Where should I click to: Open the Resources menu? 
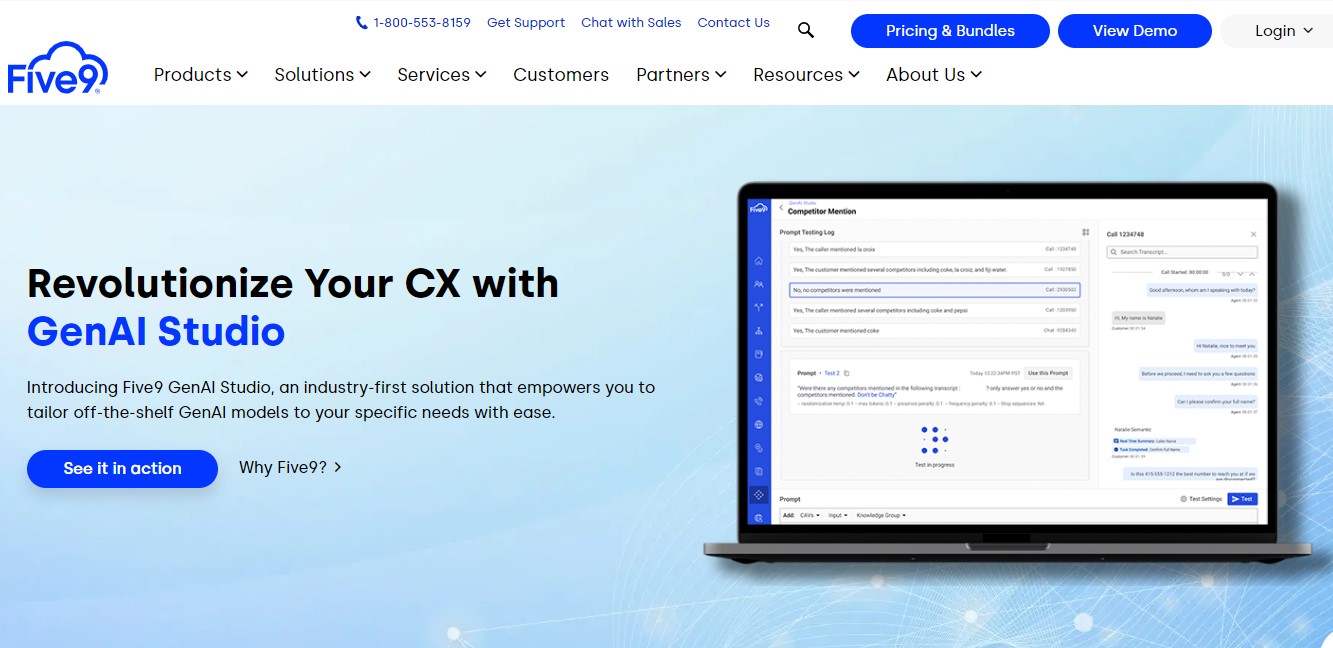click(x=806, y=75)
